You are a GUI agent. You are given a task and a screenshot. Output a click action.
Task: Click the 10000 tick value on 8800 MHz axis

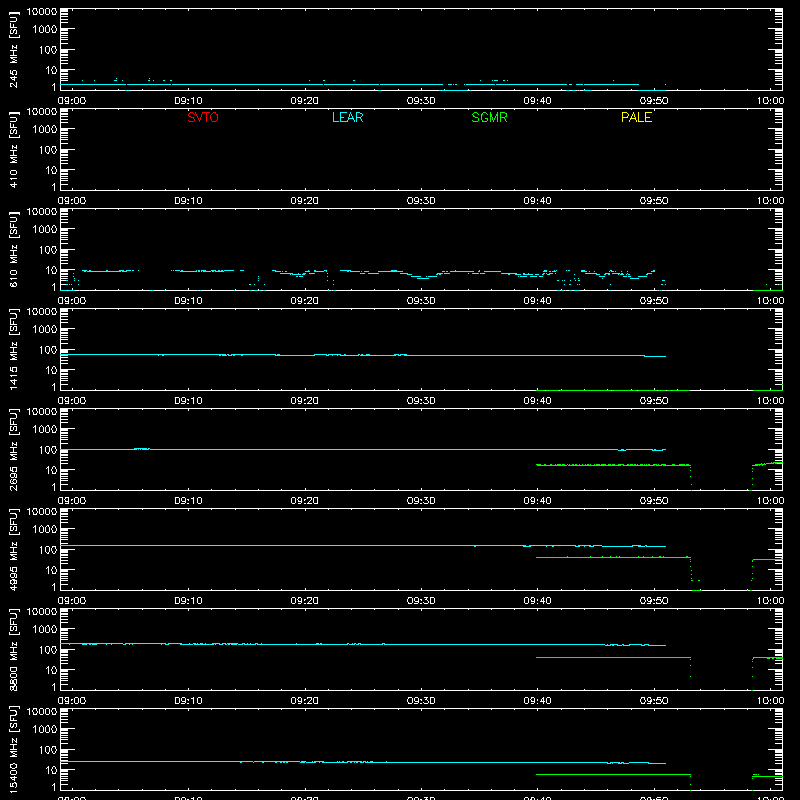point(42,612)
